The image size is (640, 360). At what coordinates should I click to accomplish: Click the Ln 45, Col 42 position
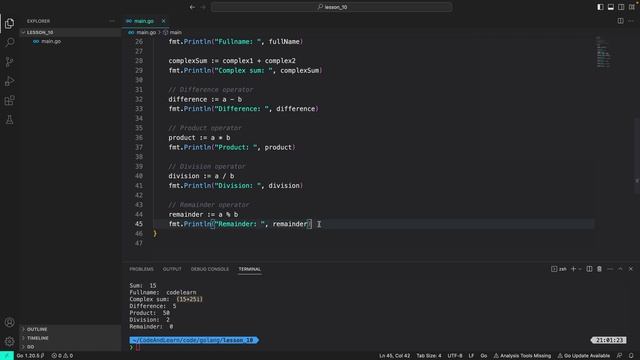coord(394,356)
